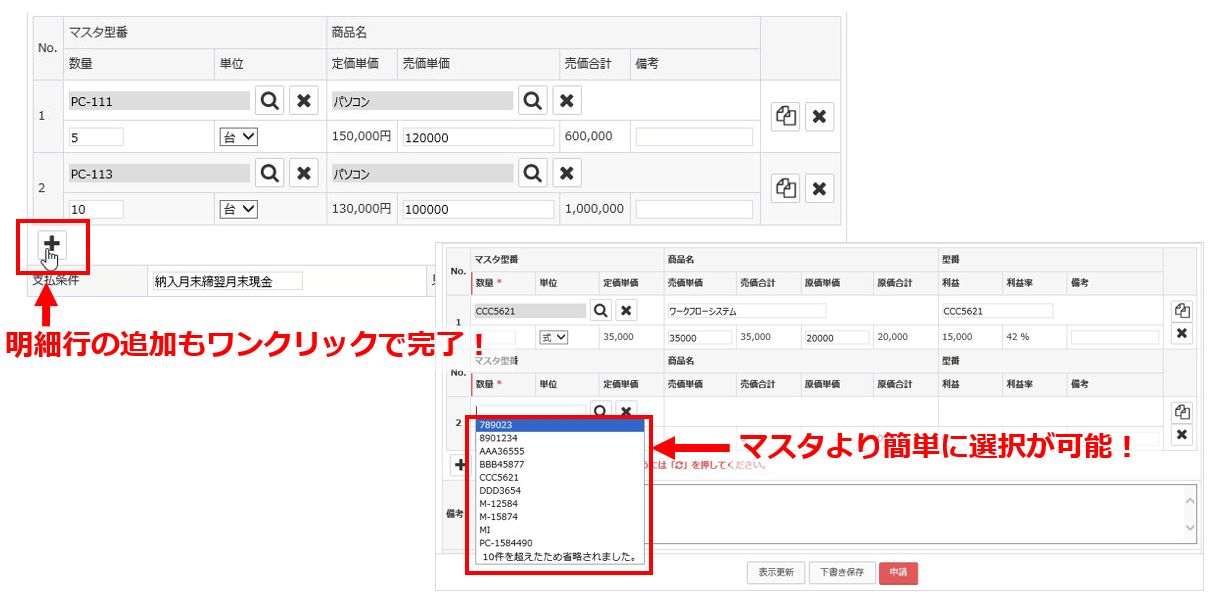The image size is (1218, 606).
Task: Copy detail row 1 with duplicate icon
Action: point(786,117)
